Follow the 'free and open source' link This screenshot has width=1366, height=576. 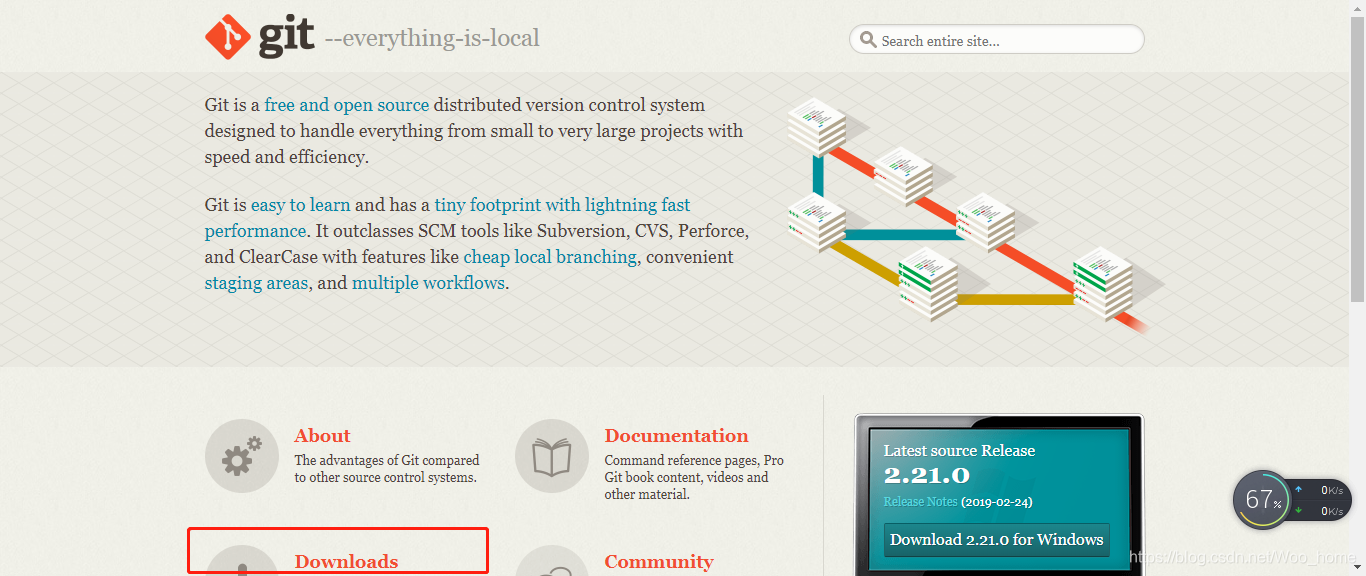pyautogui.click(x=347, y=105)
